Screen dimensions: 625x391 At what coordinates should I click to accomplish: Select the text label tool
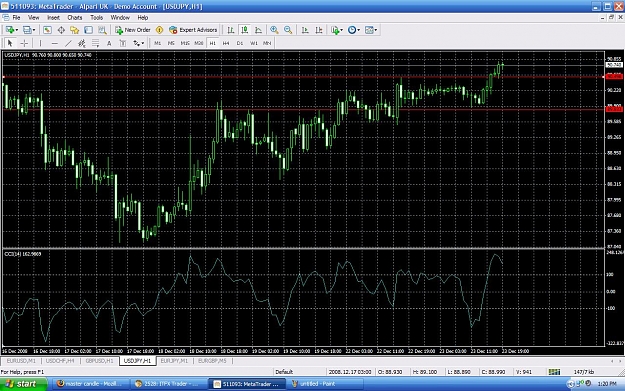pos(123,43)
